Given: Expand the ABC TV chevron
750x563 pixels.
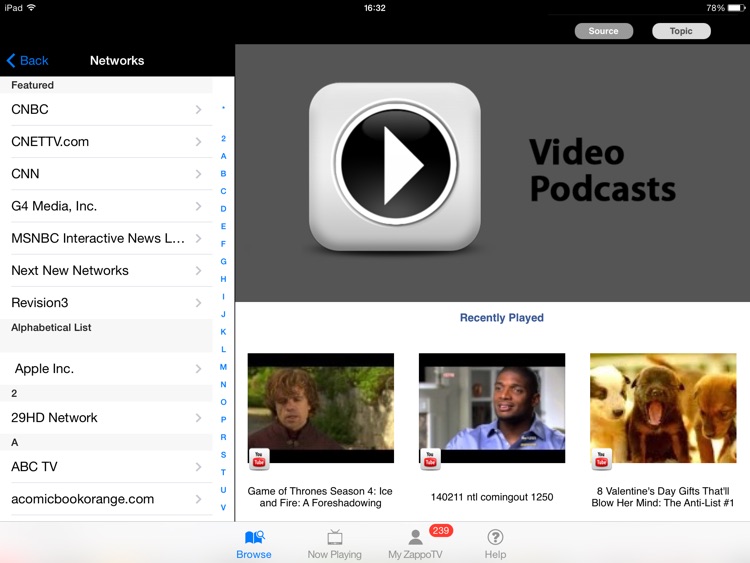Looking at the screenshot, I should pos(199,467).
